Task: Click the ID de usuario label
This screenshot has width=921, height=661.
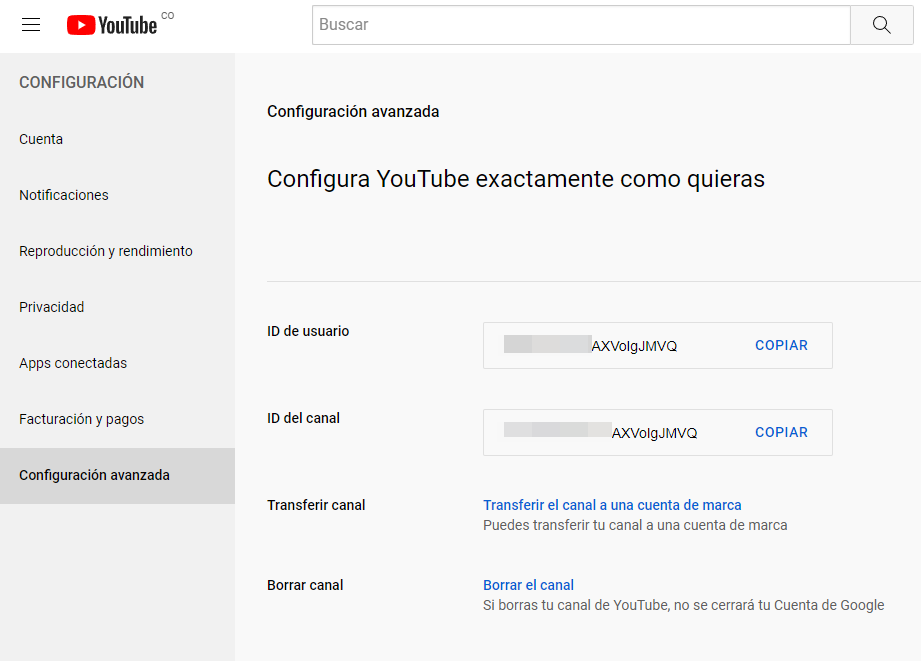Action: [308, 331]
